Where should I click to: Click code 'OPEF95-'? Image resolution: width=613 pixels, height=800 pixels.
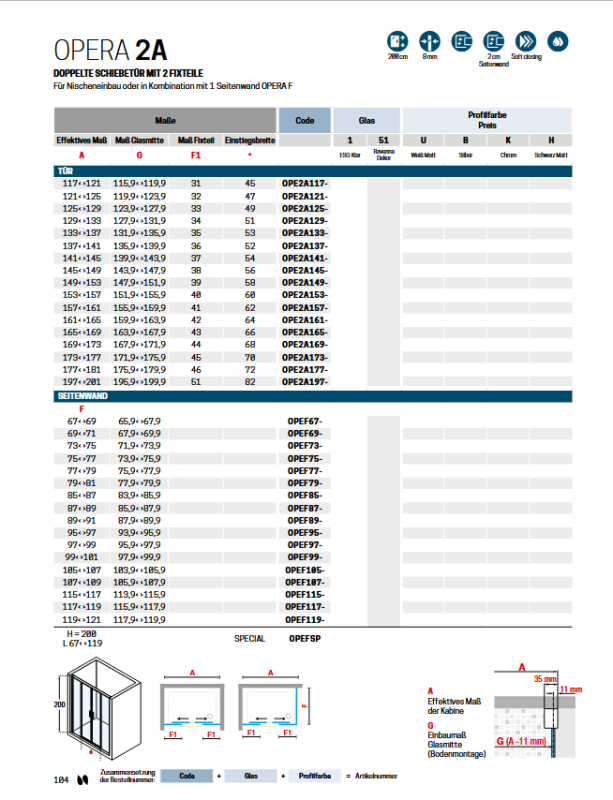305,533
